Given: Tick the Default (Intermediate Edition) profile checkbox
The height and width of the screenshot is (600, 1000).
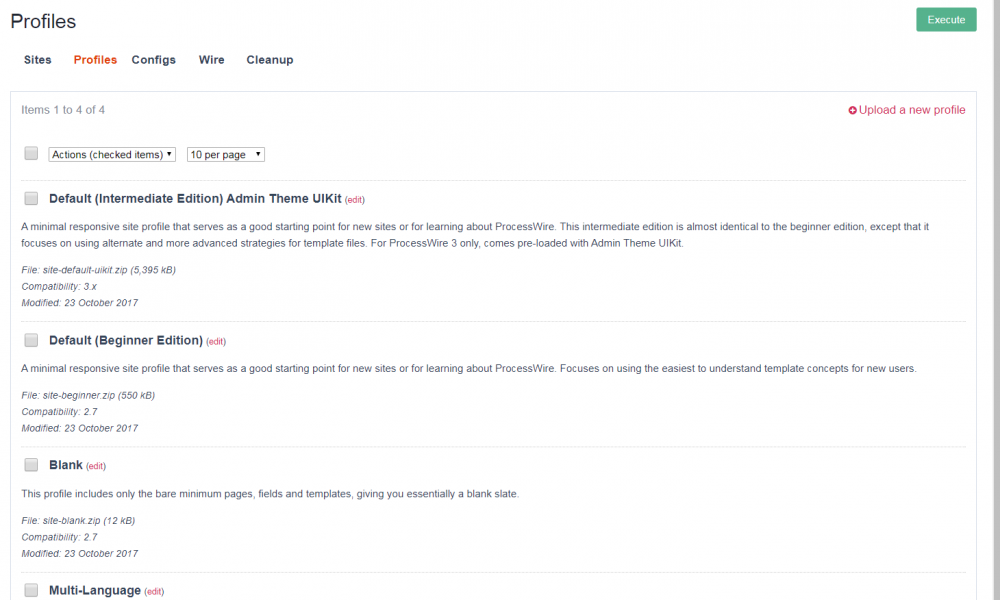Looking at the screenshot, I should pyautogui.click(x=31, y=199).
